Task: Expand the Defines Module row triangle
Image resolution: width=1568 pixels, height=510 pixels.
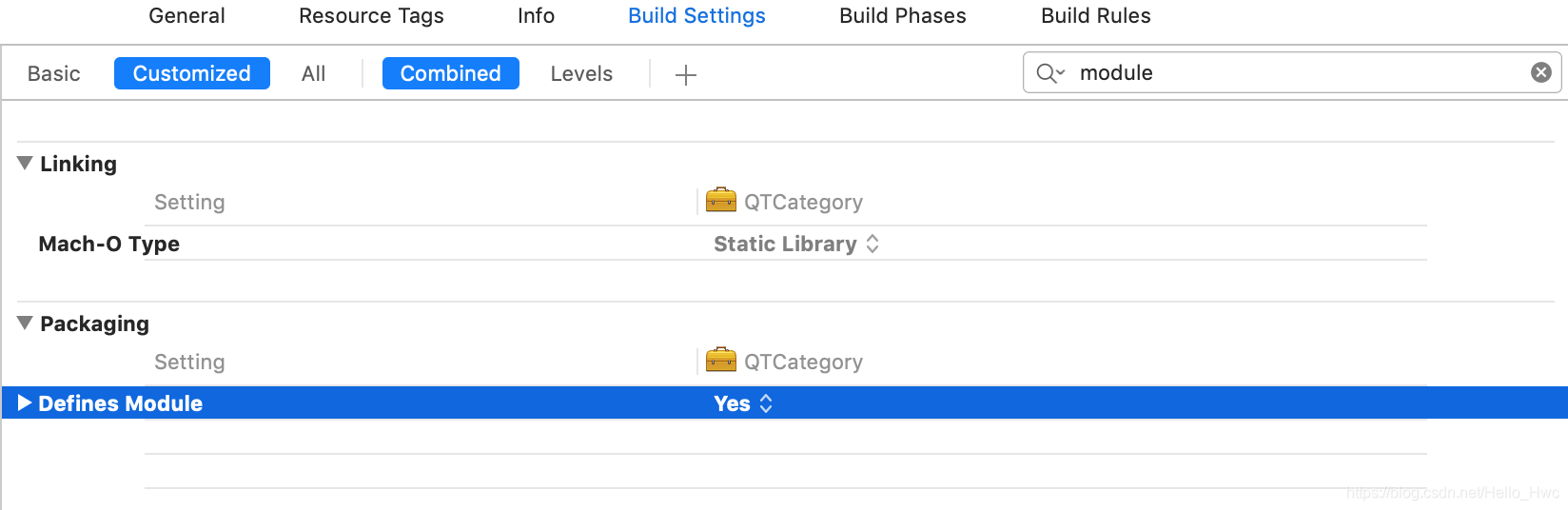Action: pos(25,403)
